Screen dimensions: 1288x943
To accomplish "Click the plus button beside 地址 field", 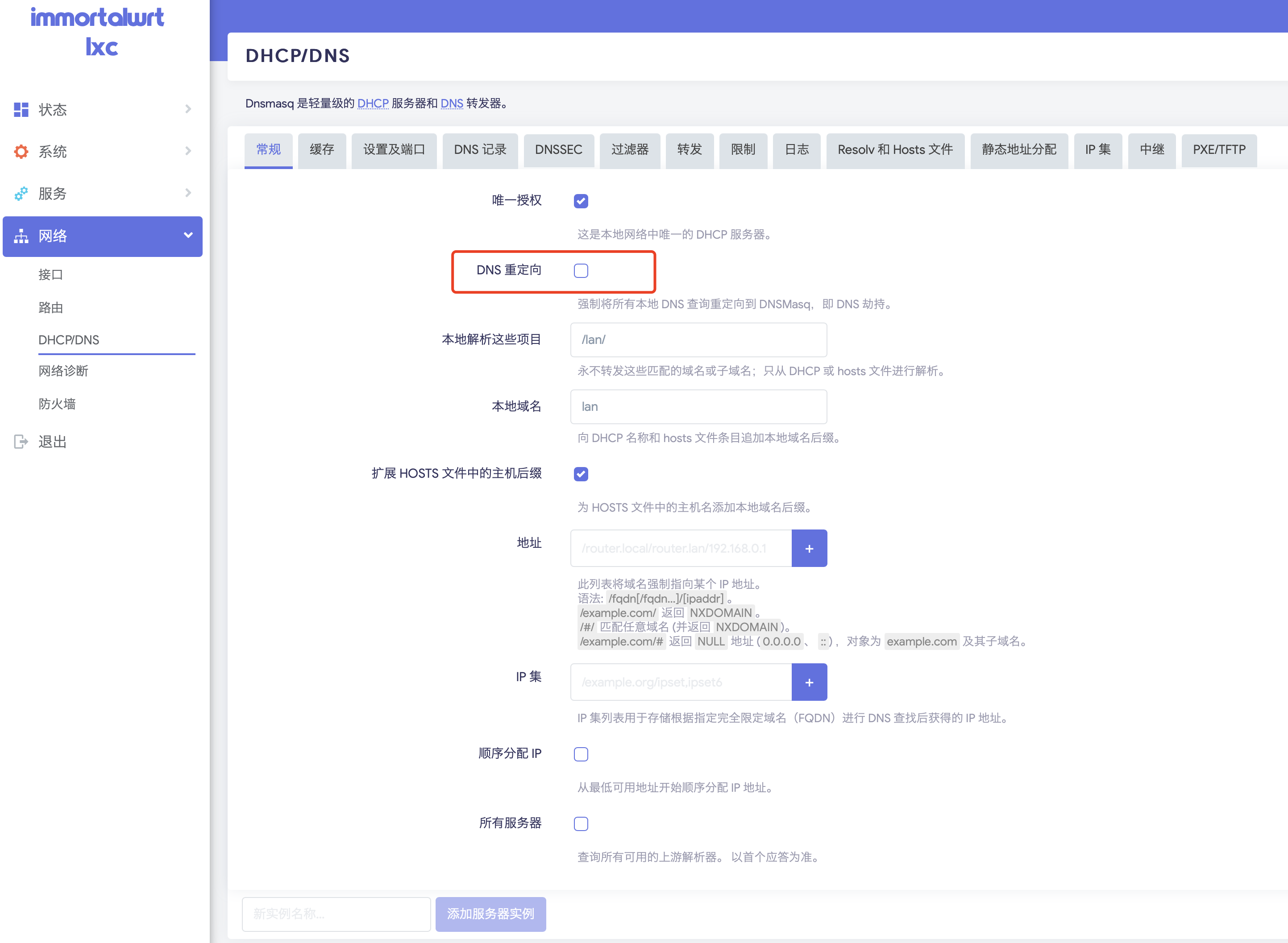I will click(809, 549).
